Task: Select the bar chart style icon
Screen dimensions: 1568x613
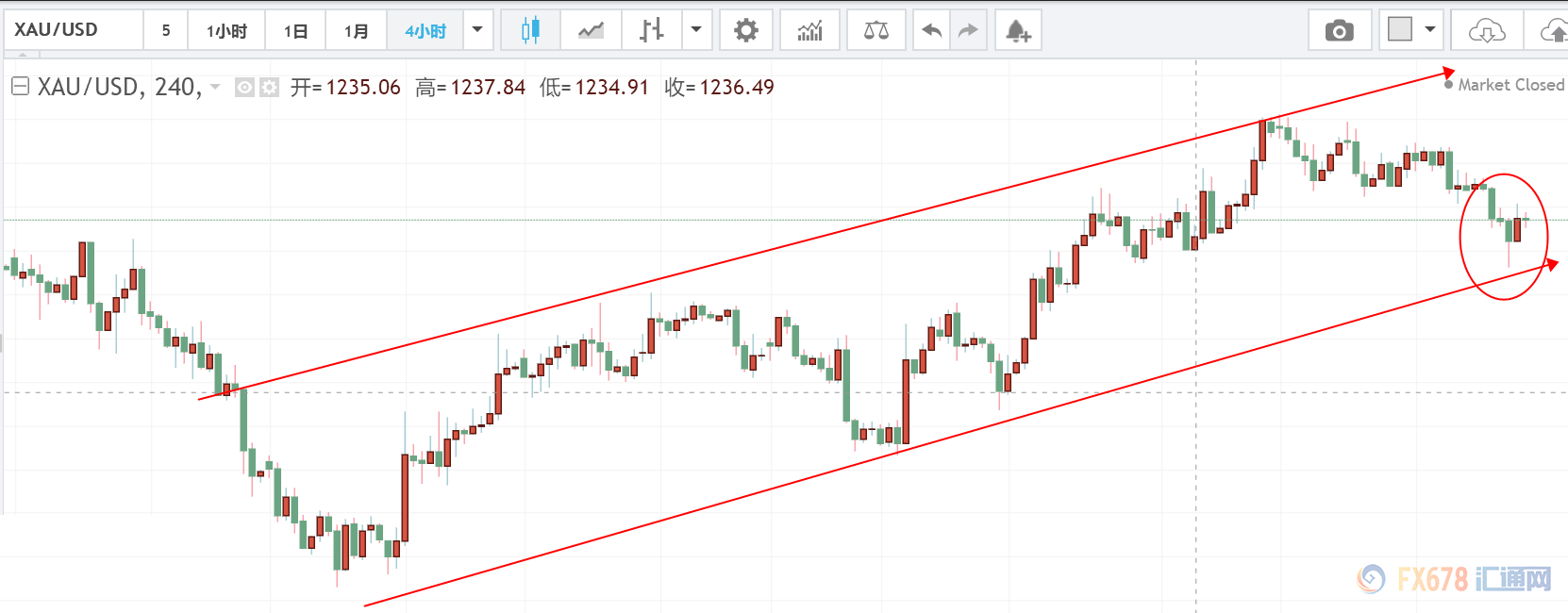Action: (651, 30)
